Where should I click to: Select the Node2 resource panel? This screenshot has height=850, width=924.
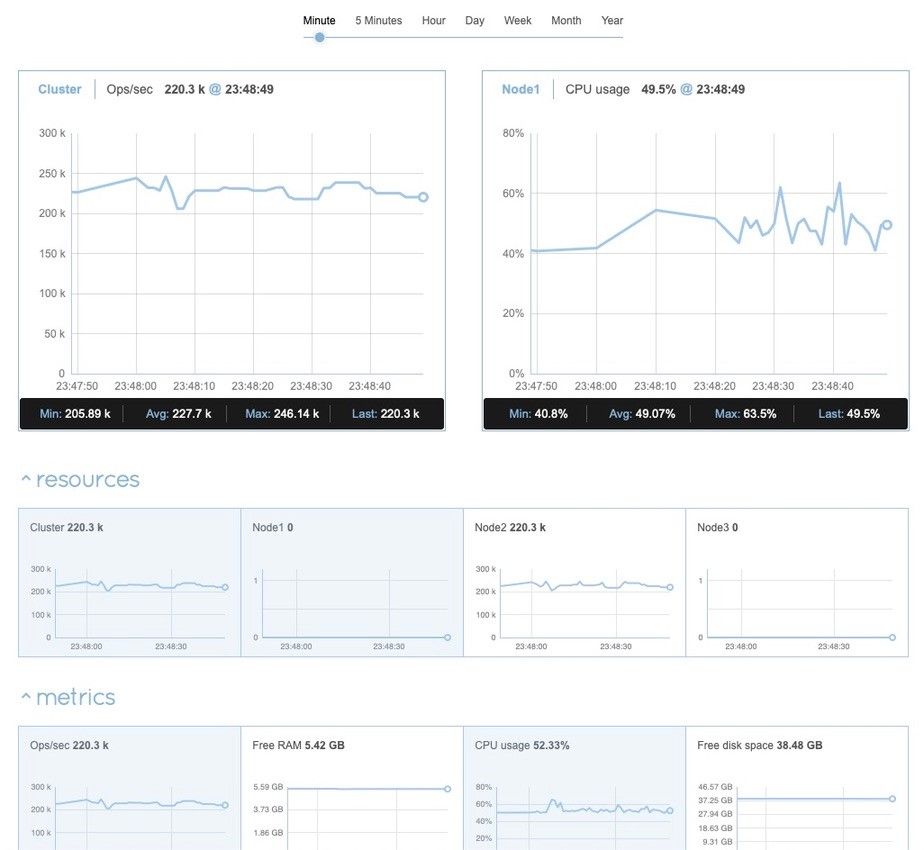pyautogui.click(x=574, y=583)
